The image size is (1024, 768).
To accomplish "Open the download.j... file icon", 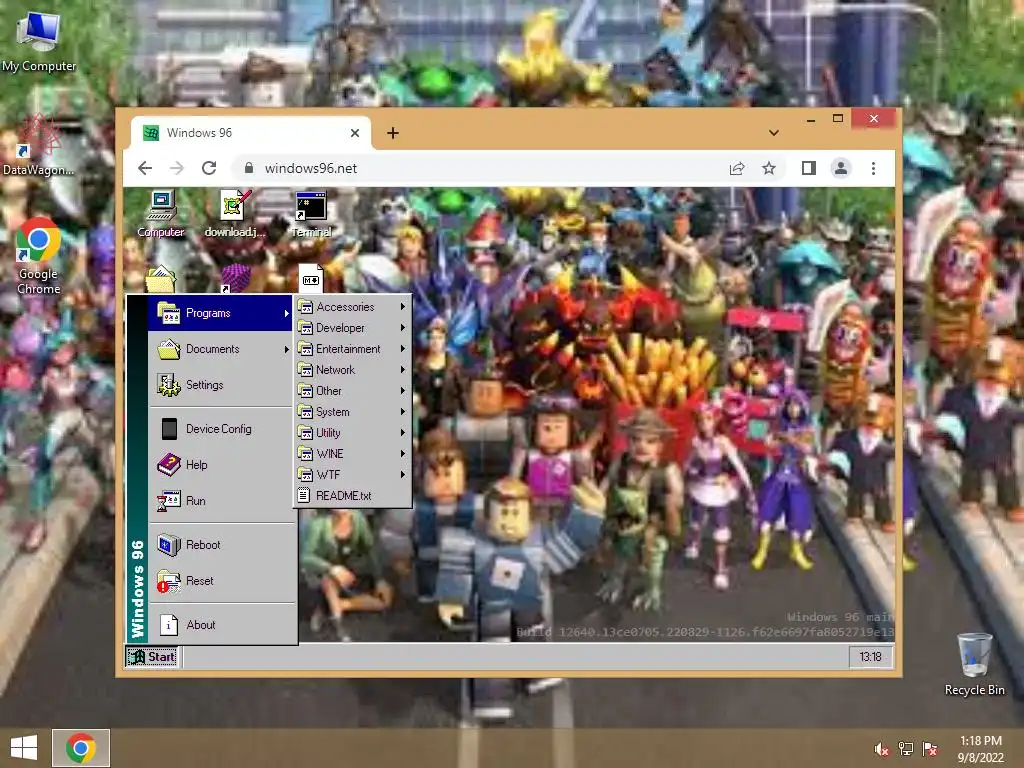I will (x=234, y=214).
